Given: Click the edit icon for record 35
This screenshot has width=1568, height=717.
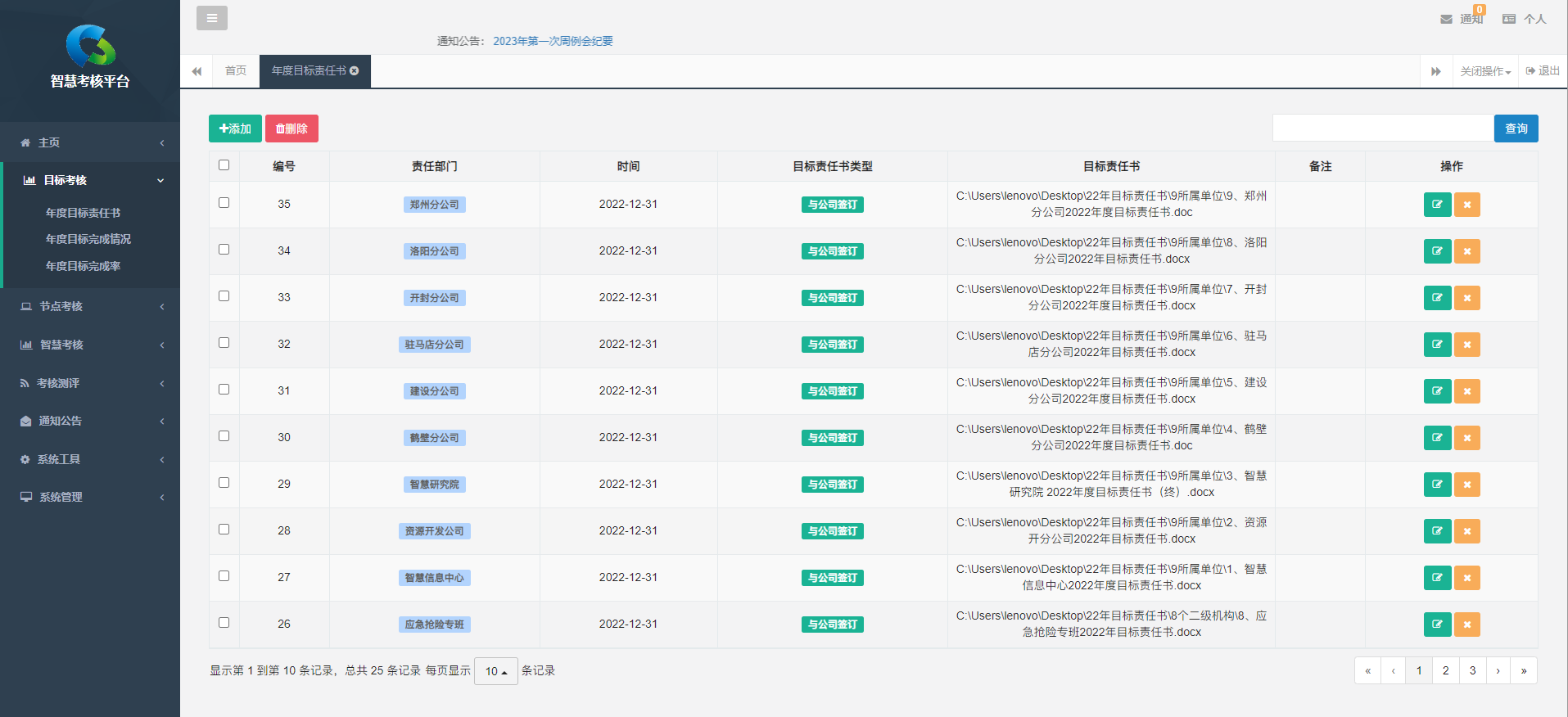Looking at the screenshot, I should coord(1437,205).
